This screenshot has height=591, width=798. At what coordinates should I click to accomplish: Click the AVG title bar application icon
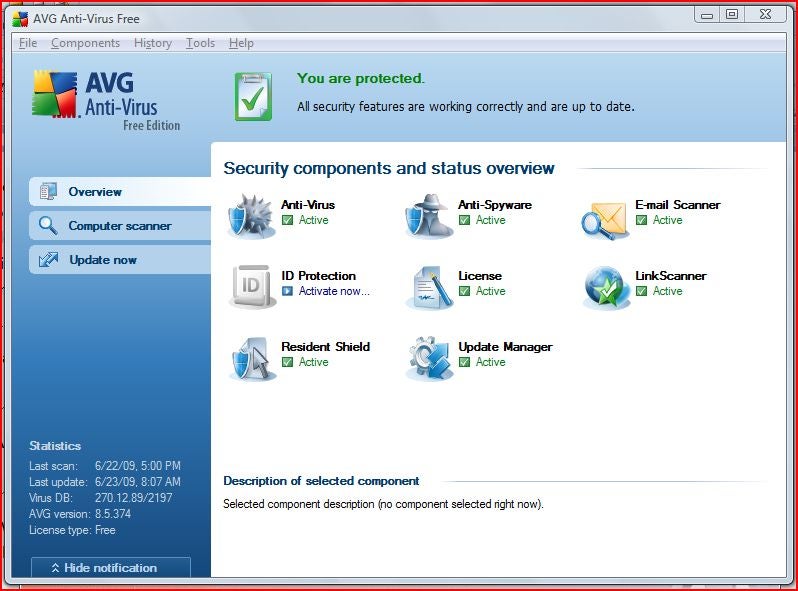pyautogui.click(x=20, y=19)
